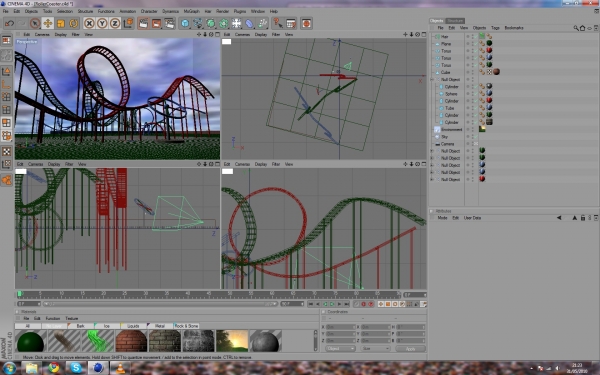Open the Size mode dropdown

376,349
